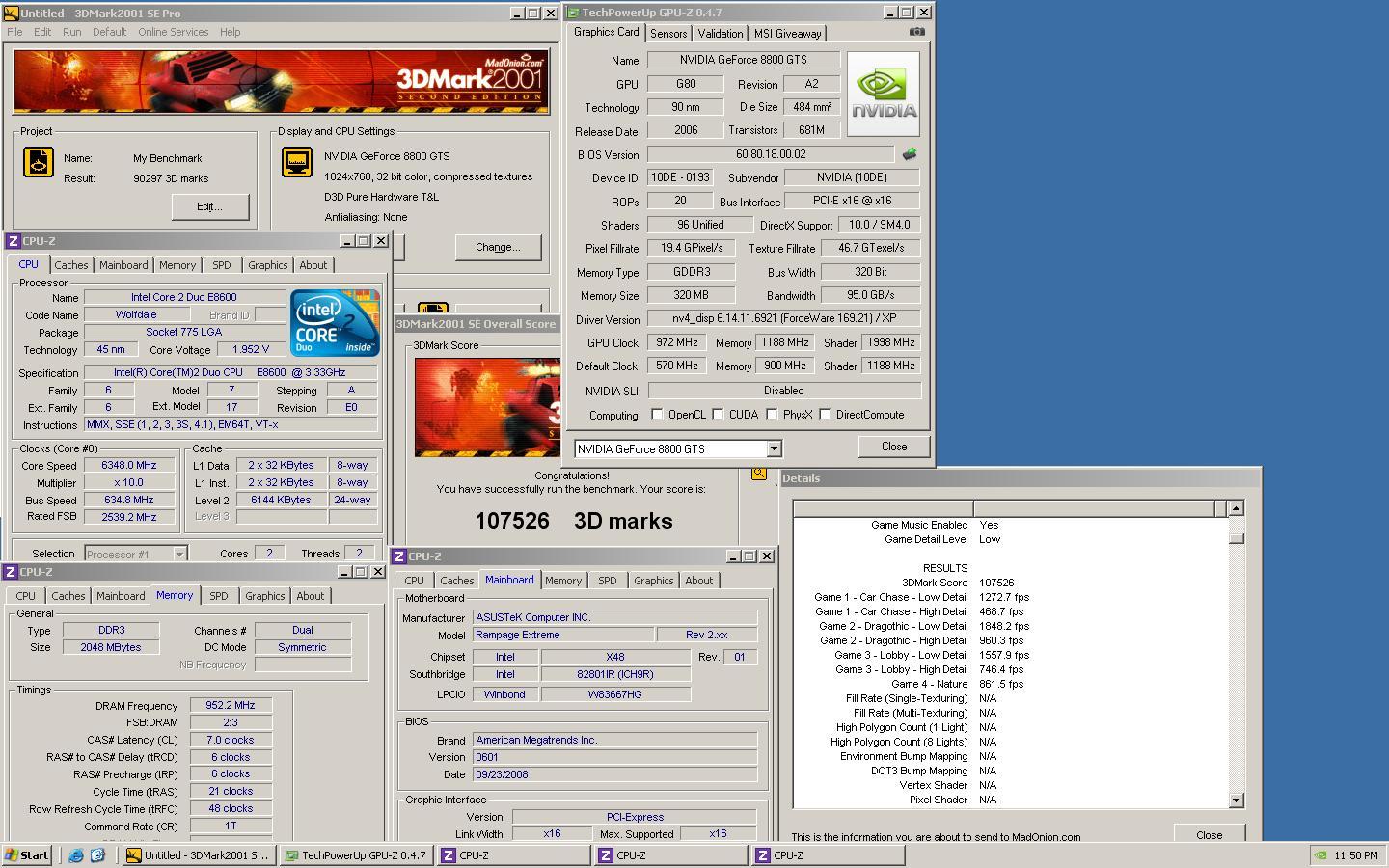Viewport: 1389px width, 868px height.
Task: Click the BIOS Version field 60.80.18.00.02
Action: [771, 154]
